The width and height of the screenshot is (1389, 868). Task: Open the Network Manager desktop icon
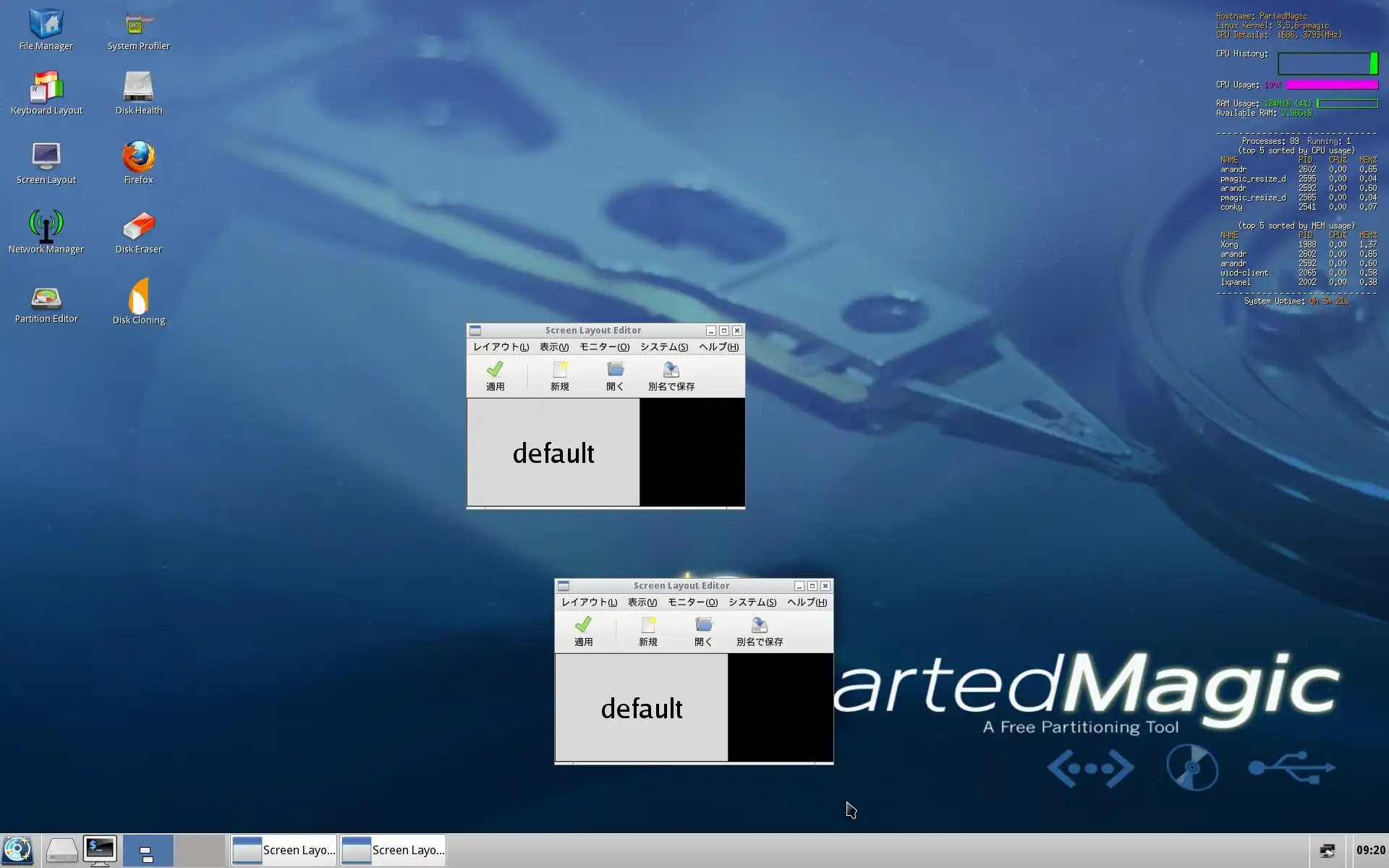coord(46,229)
